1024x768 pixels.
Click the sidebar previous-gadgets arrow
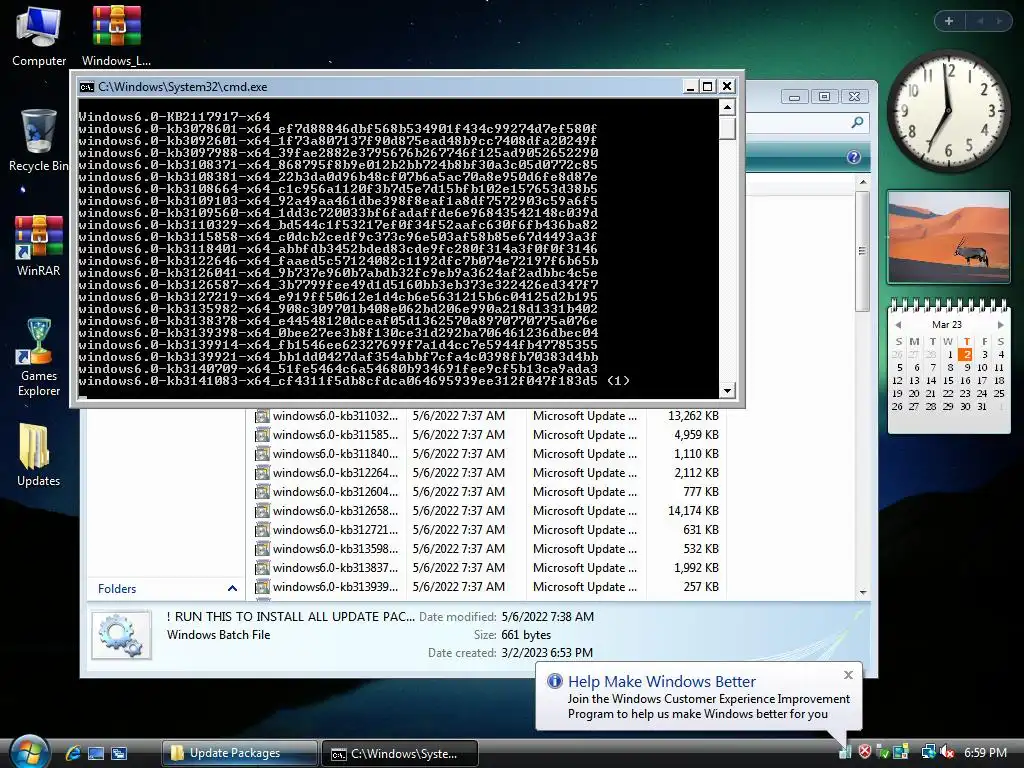coord(980,21)
